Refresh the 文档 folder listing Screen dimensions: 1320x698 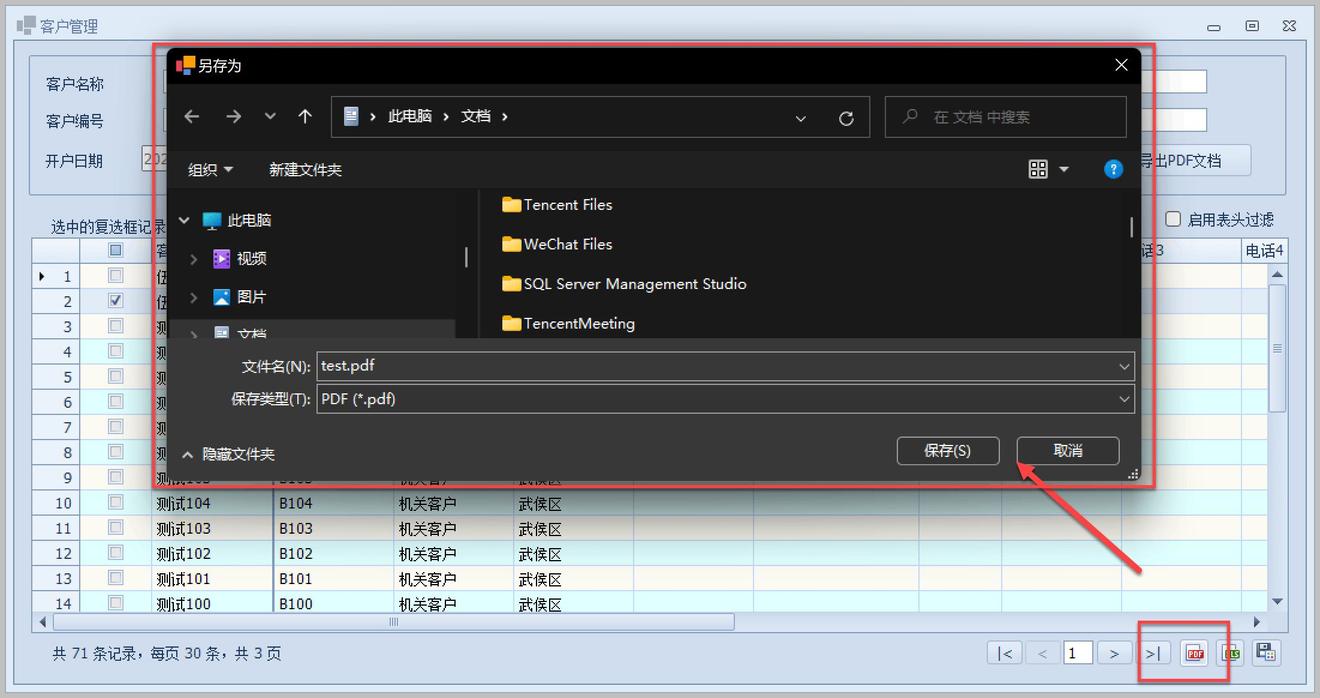click(846, 118)
